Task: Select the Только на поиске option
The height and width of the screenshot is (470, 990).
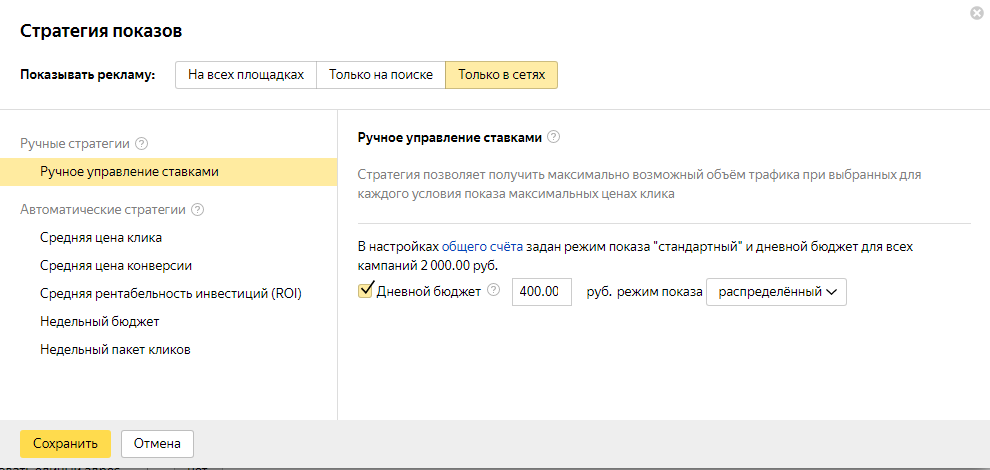Action: (381, 76)
